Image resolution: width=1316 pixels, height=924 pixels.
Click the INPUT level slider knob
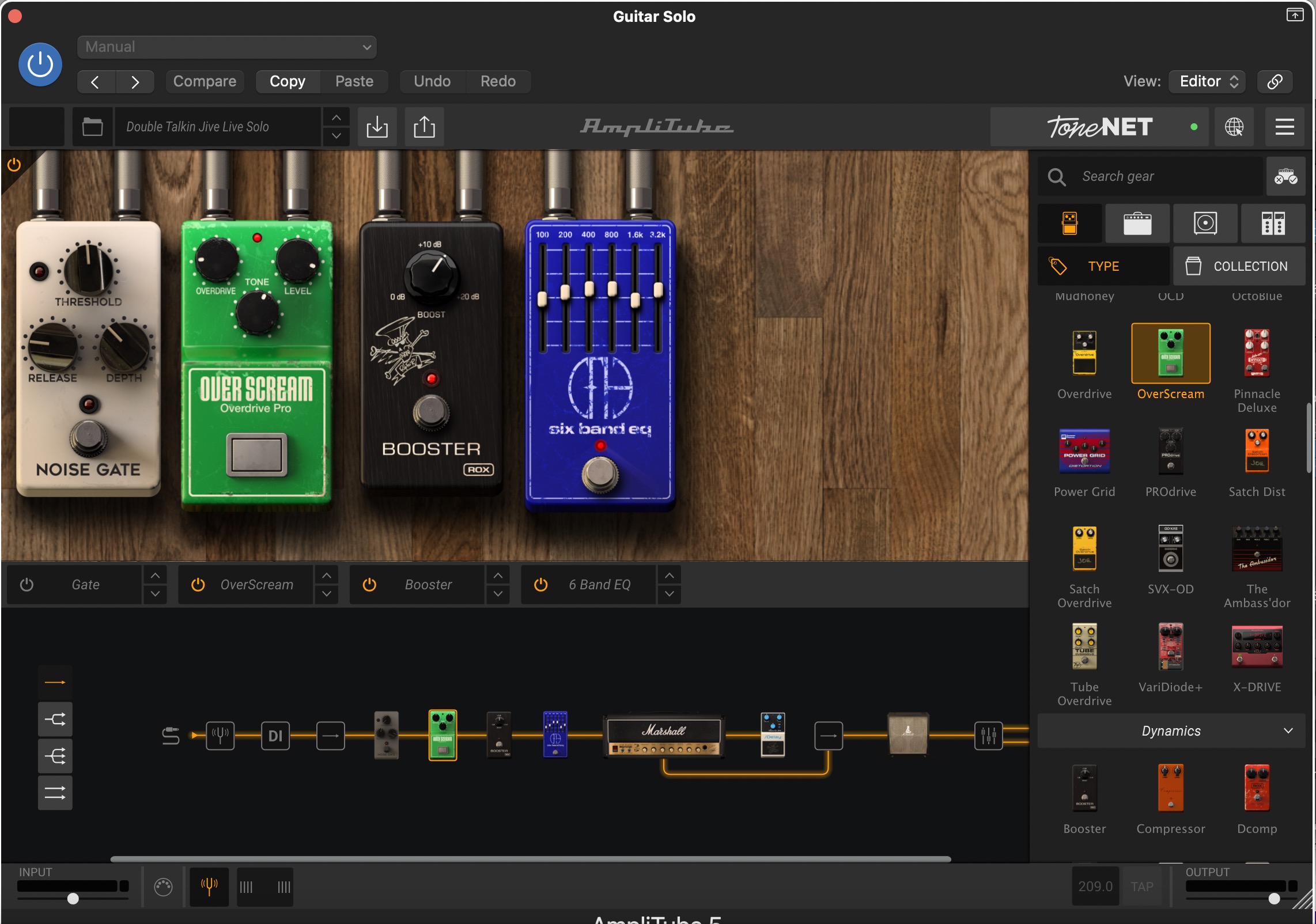(x=73, y=899)
